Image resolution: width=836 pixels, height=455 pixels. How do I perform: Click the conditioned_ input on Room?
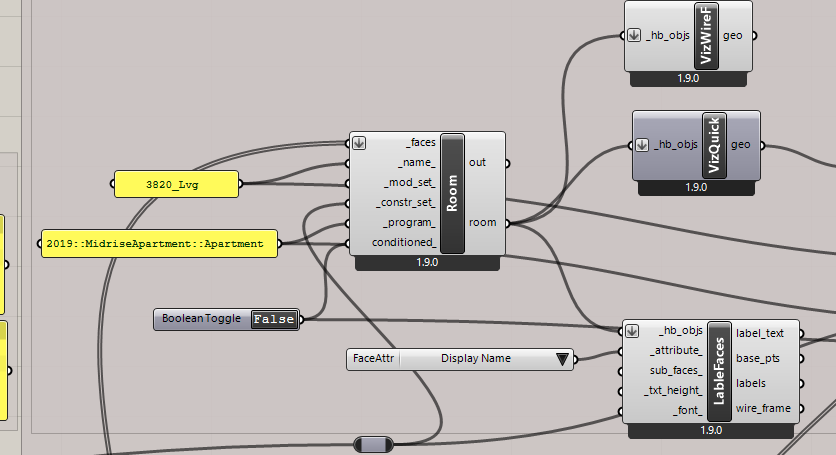click(x=403, y=243)
